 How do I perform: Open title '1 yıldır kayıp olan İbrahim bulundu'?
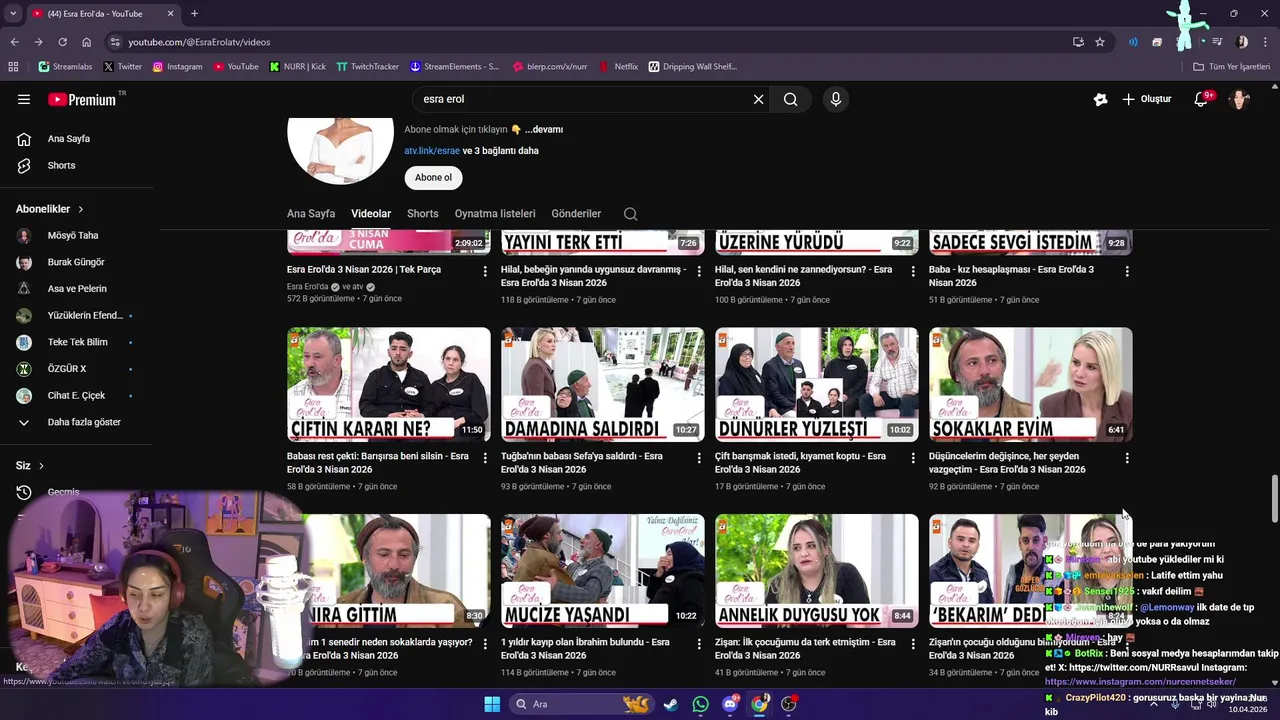click(585, 649)
